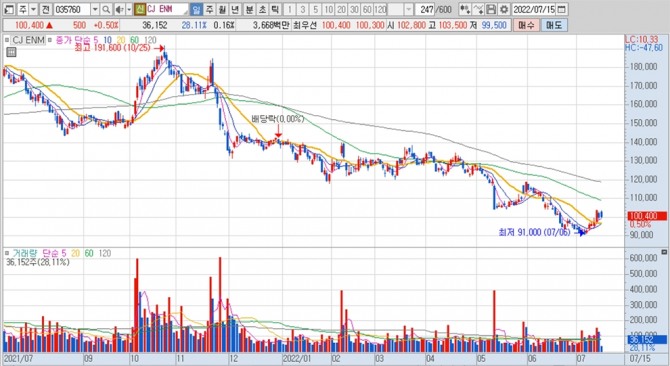Click the speaker sound icon
The image size is (670, 366).
[120, 9]
